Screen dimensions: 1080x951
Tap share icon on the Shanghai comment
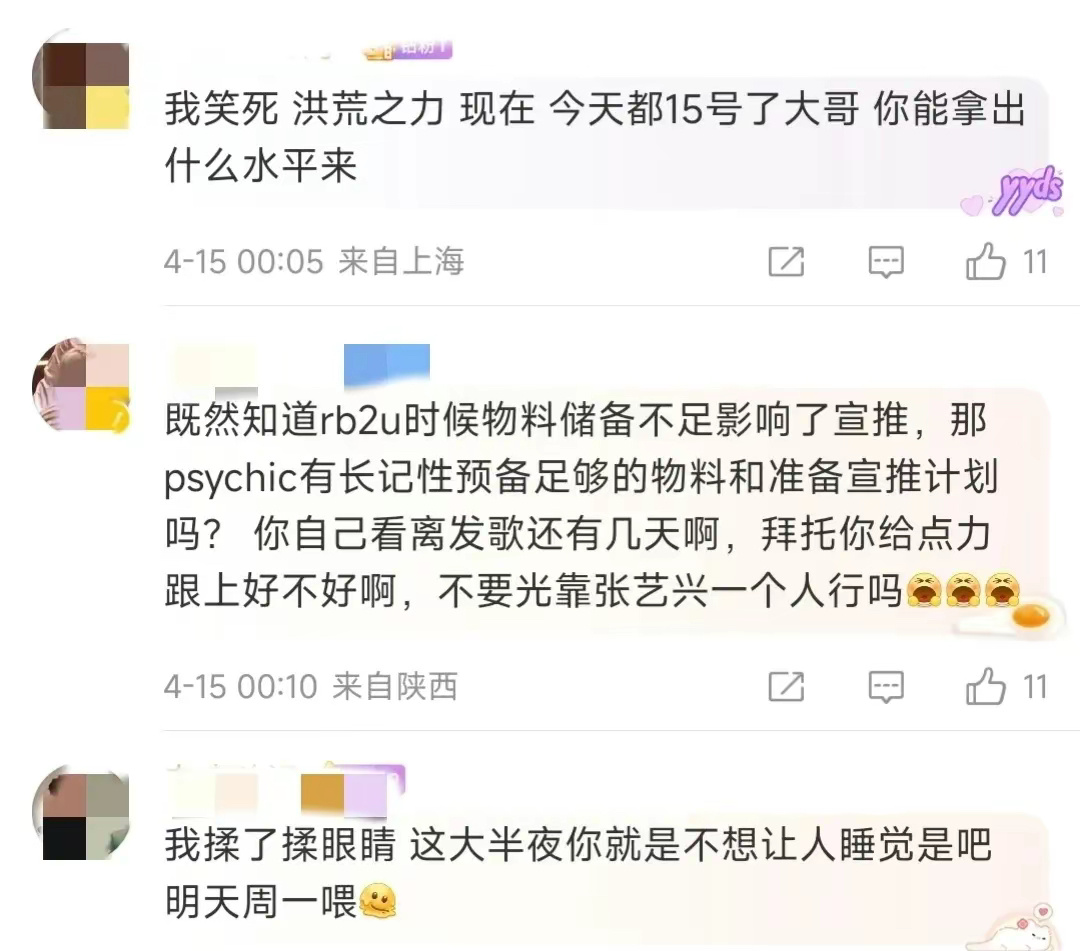(x=786, y=262)
